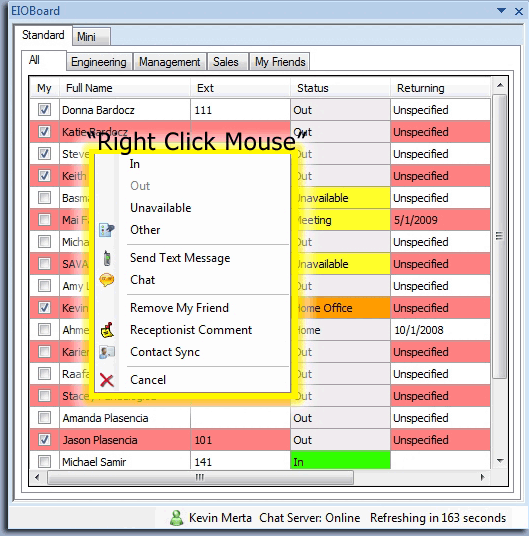The height and width of the screenshot is (536, 529).
Task: Click the red X Cancel icon
Action: (x=107, y=380)
